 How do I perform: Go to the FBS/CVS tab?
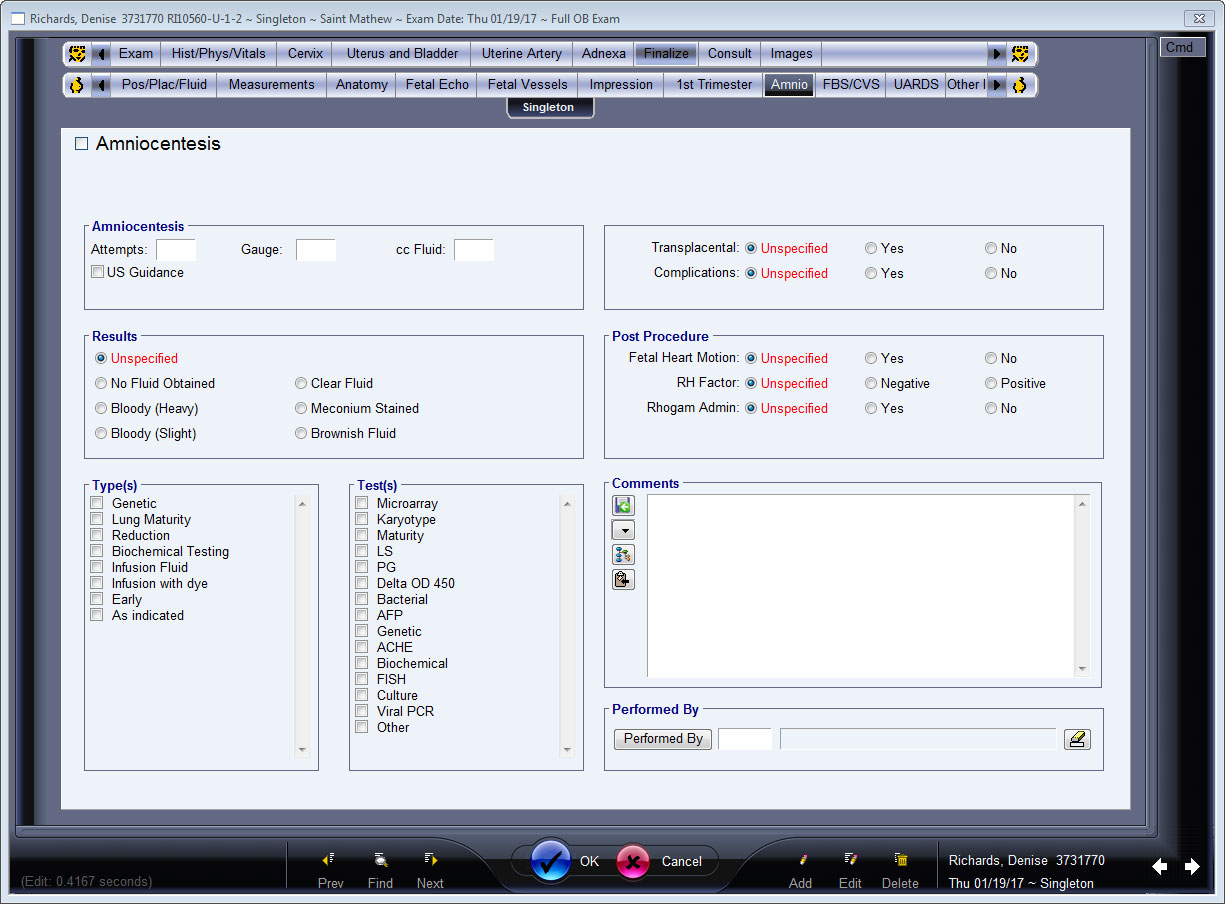tap(851, 85)
